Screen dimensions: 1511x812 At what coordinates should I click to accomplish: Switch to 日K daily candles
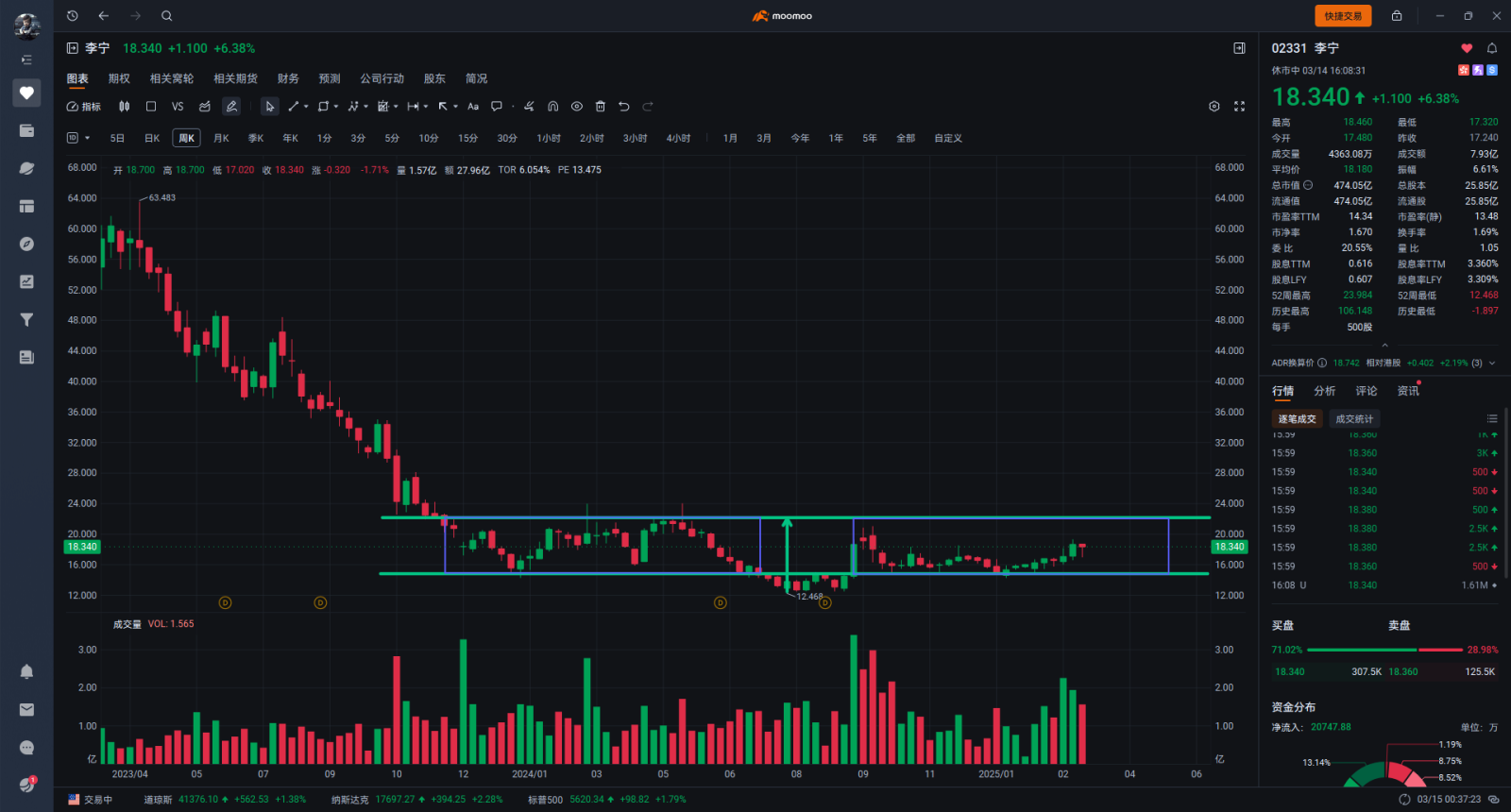tap(152, 138)
